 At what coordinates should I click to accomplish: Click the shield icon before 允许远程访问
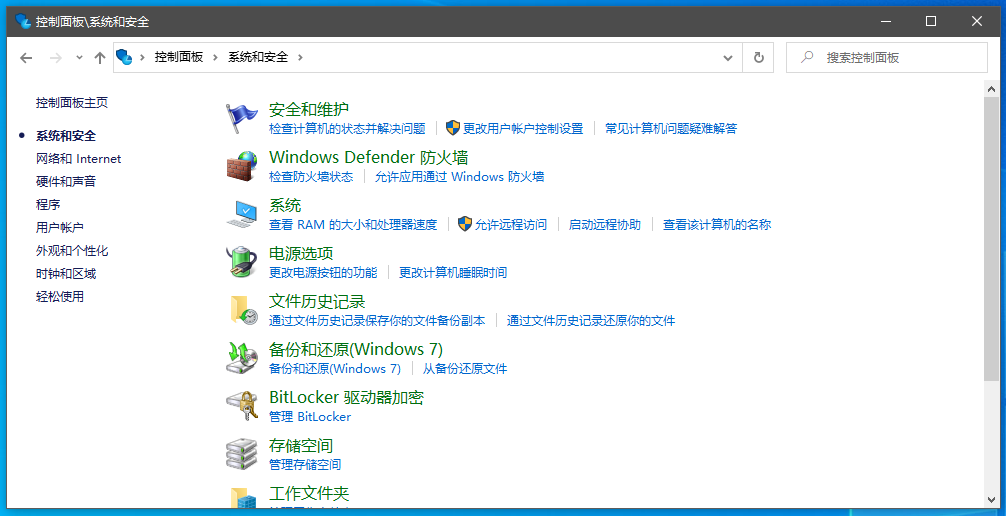point(465,224)
